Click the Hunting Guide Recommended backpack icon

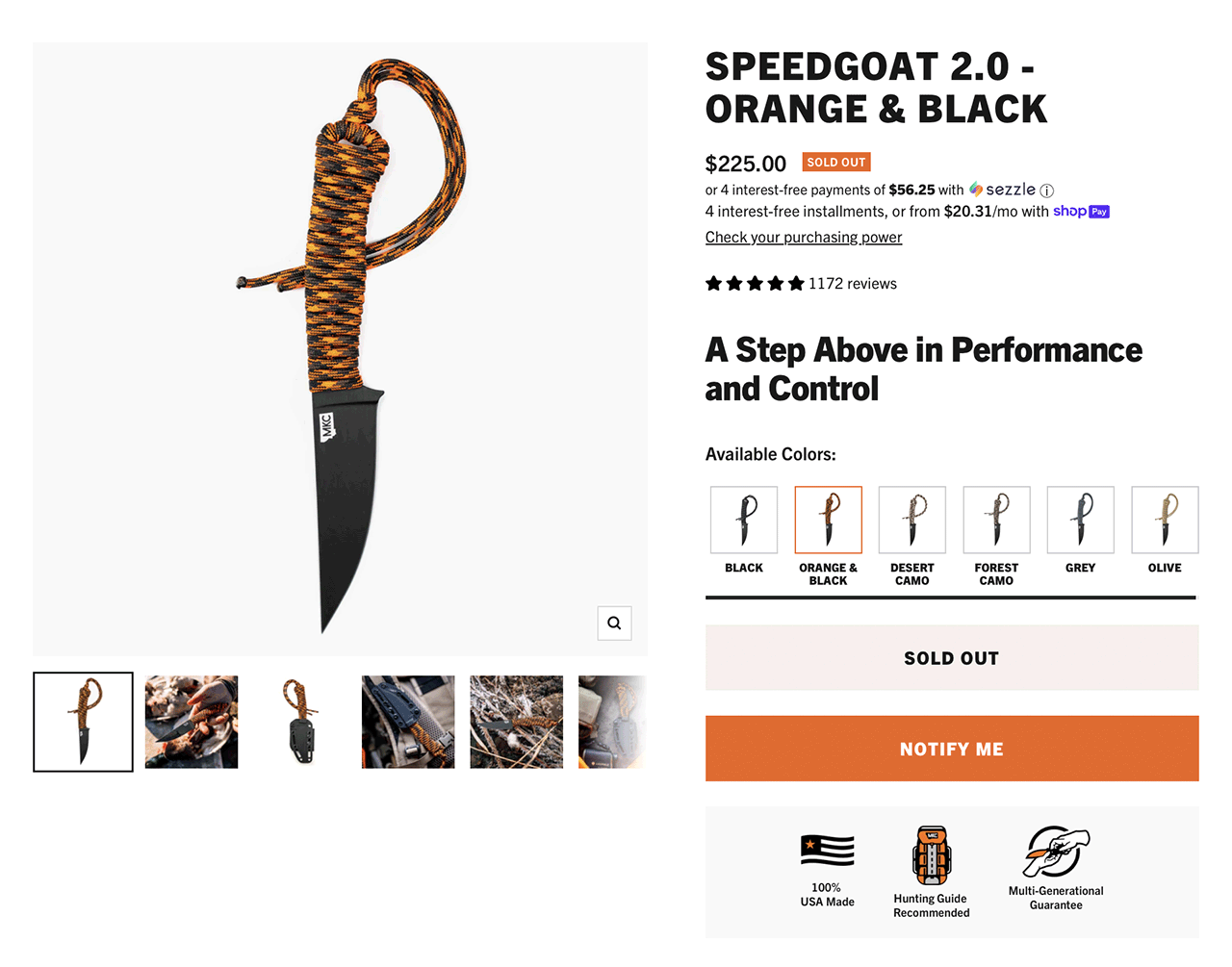[x=931, y=854]
